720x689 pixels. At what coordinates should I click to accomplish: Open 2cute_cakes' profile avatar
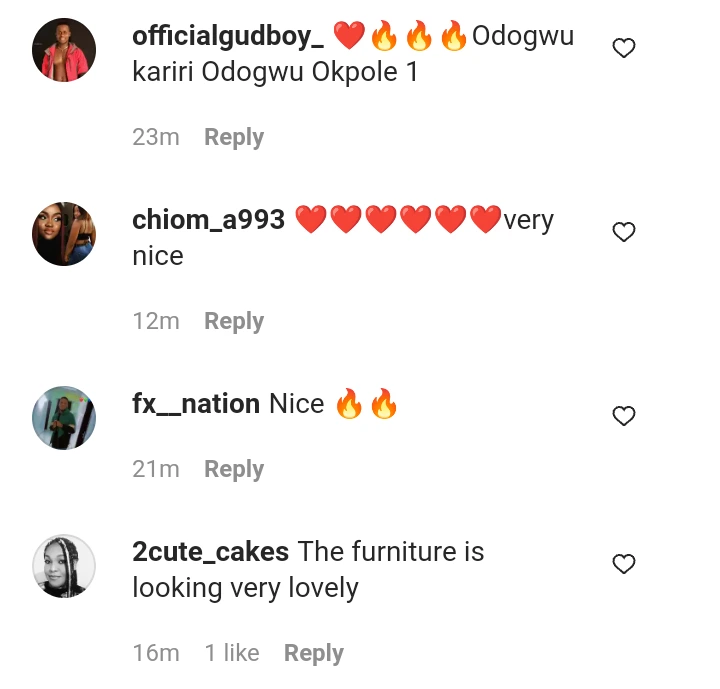tap(64, 565)
